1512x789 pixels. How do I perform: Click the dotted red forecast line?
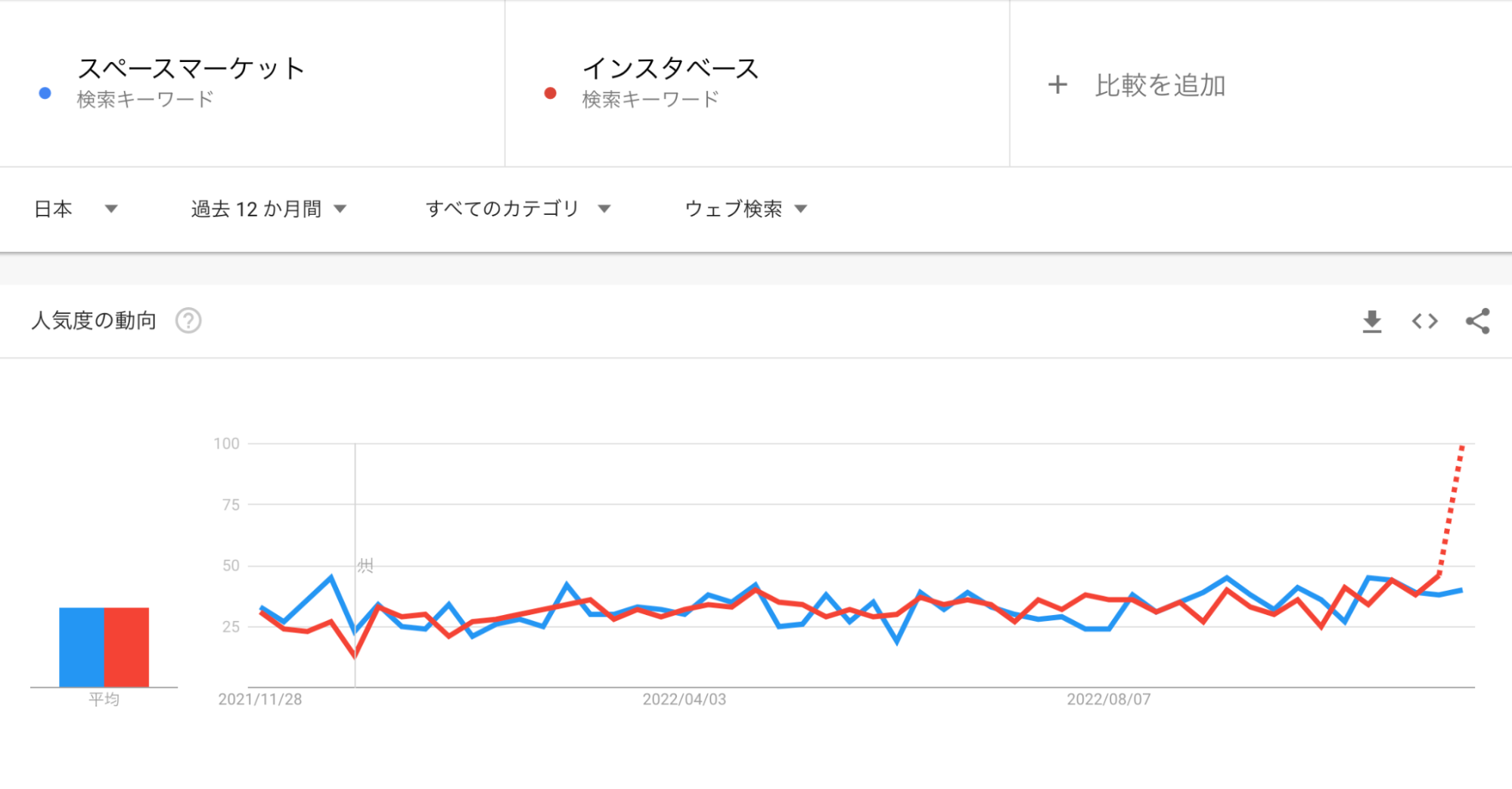pyautogui.click(x=1451, y=508)
